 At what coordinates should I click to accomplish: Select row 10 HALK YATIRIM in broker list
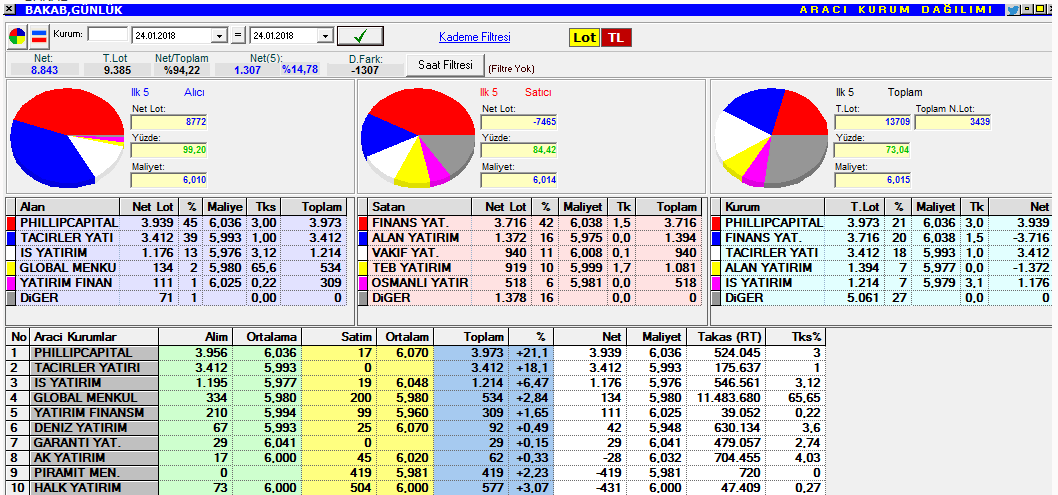416,488
